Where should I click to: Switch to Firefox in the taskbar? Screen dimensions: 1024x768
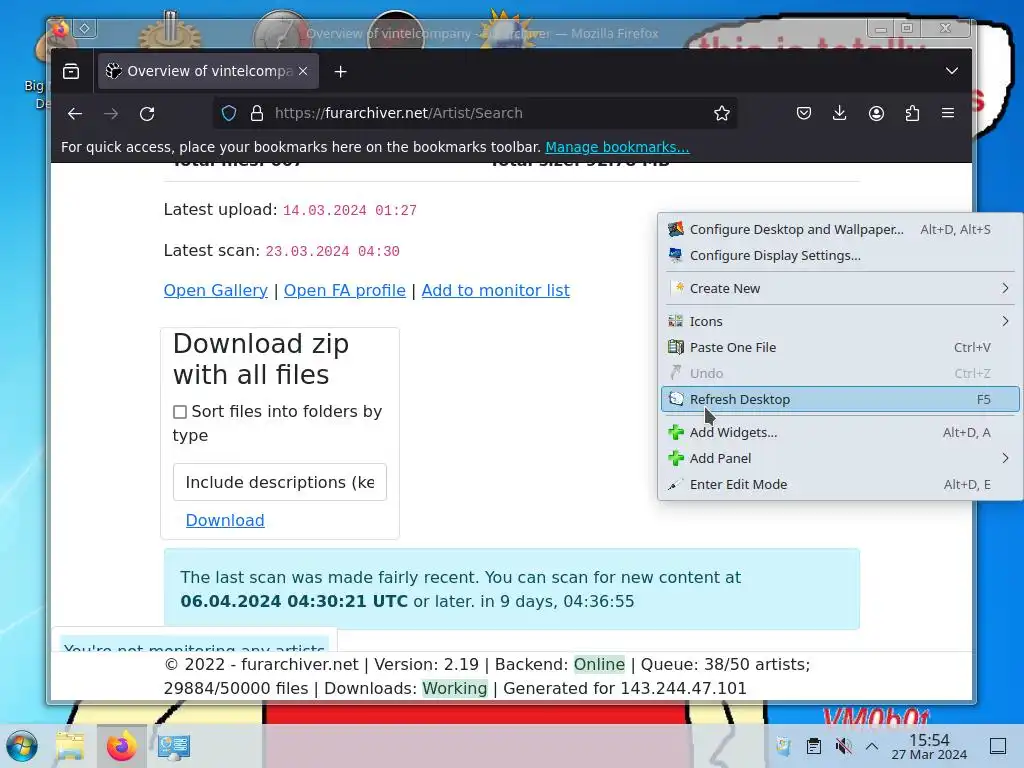(121, 746)
